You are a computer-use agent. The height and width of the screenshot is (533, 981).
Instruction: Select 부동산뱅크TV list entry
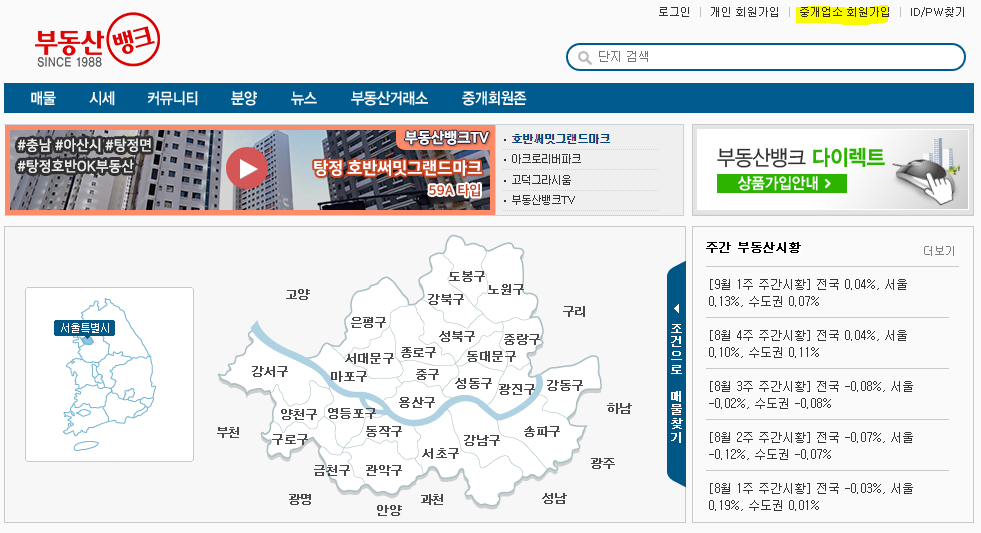click(x=543, y=200)
